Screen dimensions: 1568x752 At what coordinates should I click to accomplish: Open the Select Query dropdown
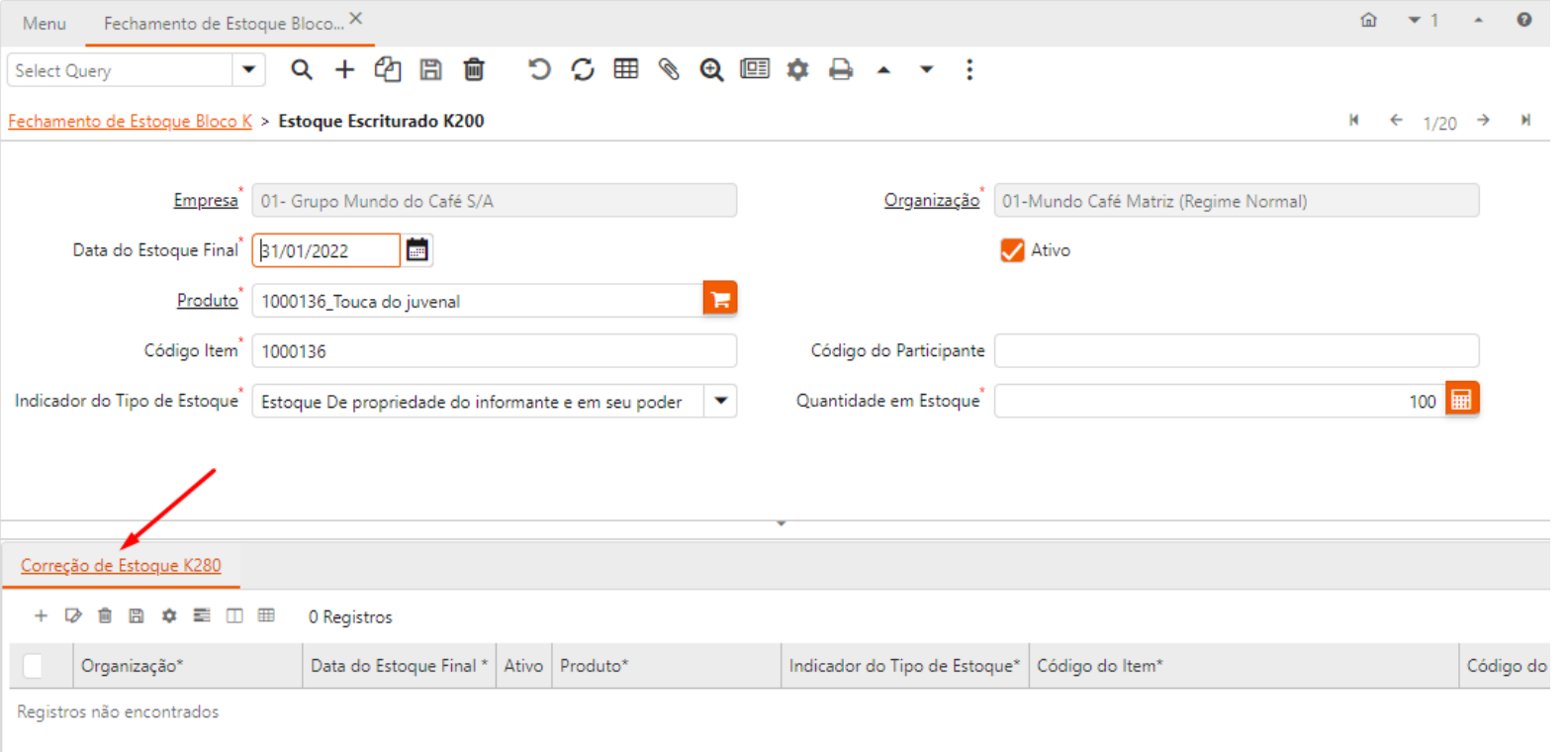pyautogui.click(x=248, y=70)
